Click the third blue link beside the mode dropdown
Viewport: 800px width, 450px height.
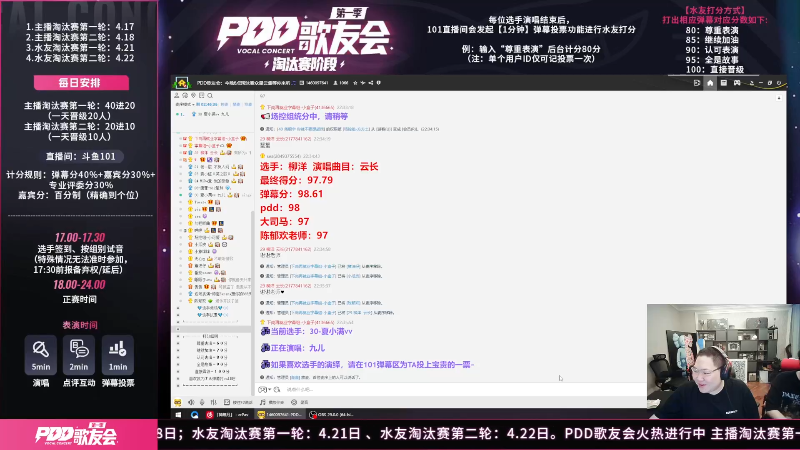tap(248, 104)
